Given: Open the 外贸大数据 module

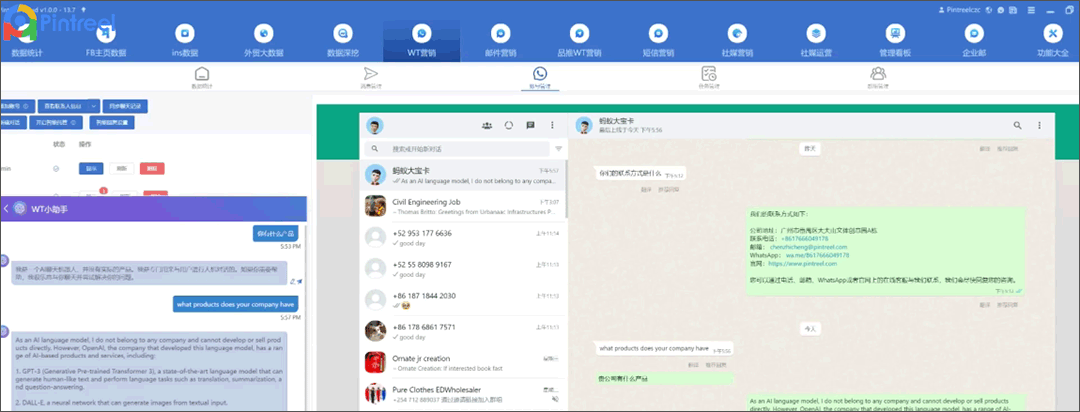Looking at the screenshot, I should pos(263,41).
